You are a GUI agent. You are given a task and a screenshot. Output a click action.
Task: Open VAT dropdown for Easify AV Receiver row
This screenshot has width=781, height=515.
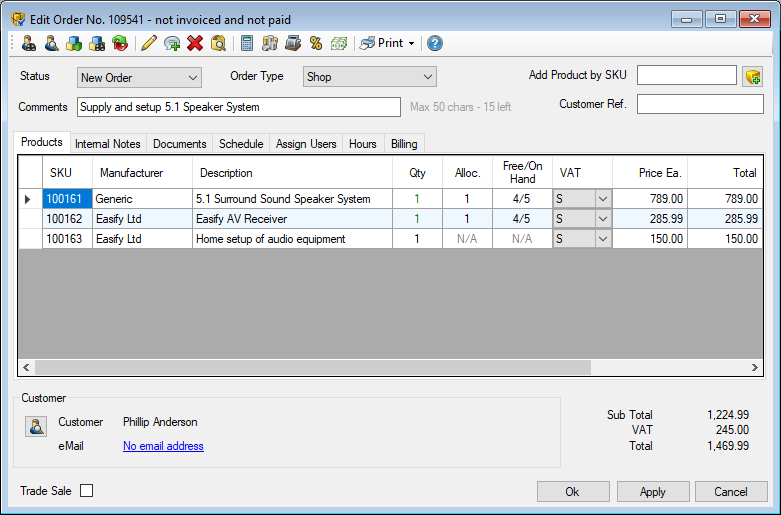pyautogui.click(x=602, y=219)
